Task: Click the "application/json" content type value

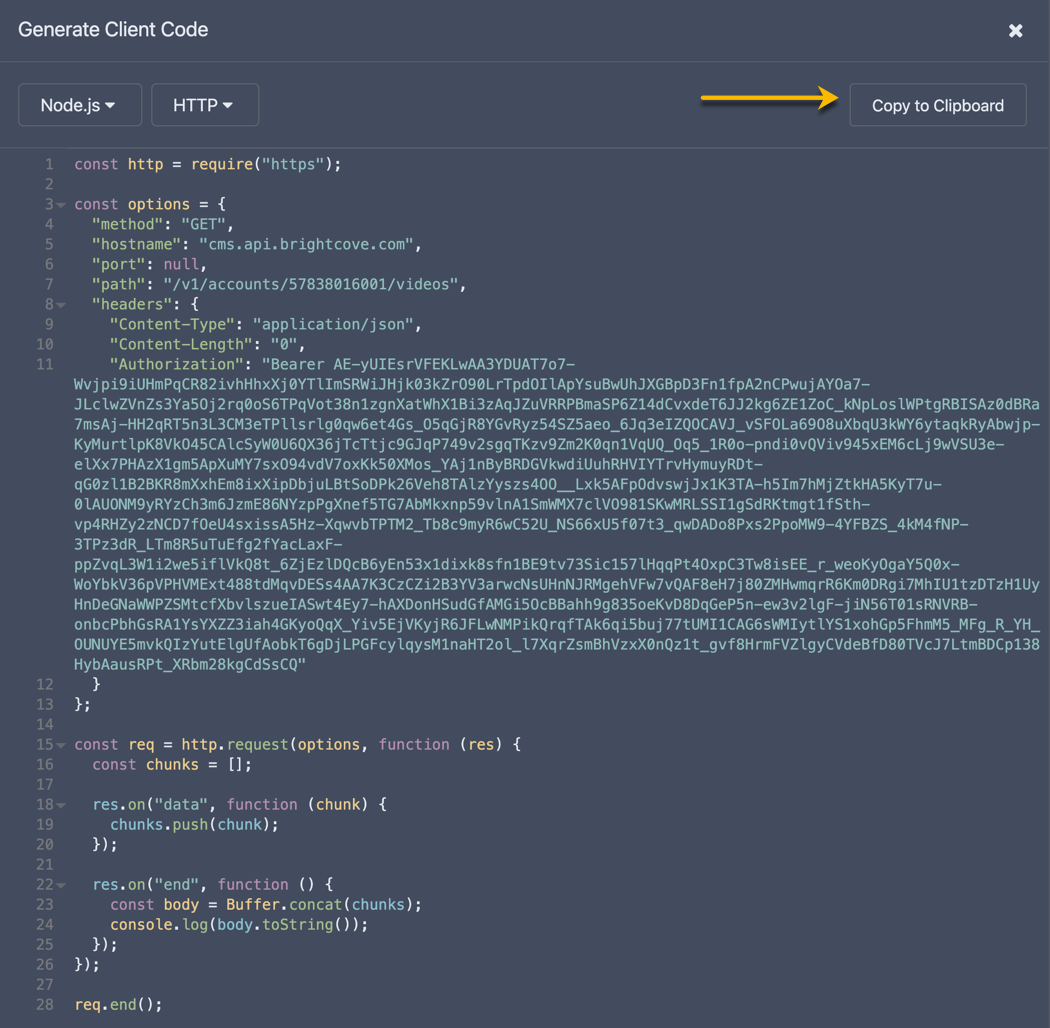Action: (x=333, y=324)
